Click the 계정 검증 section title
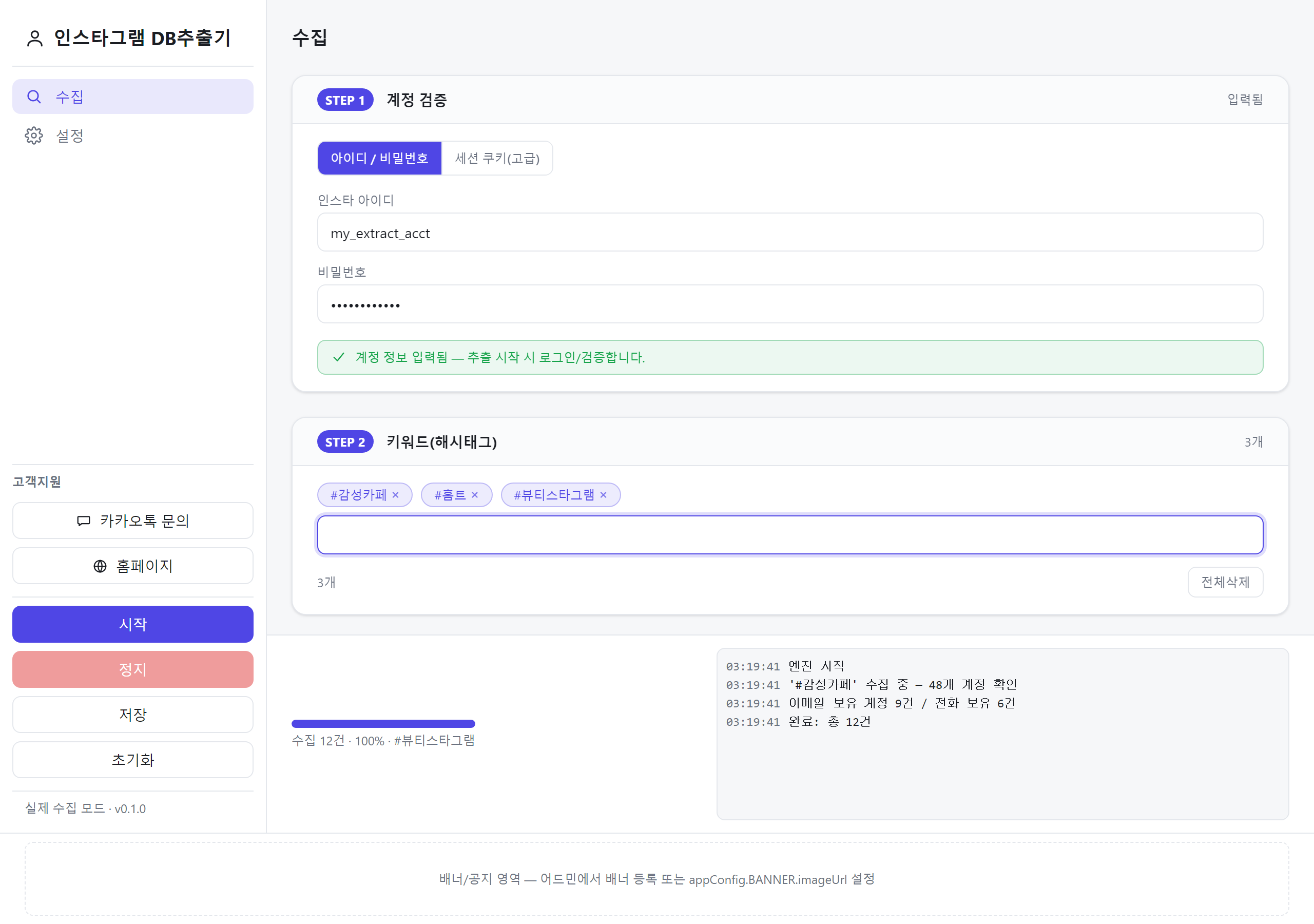The image size is (1314, 924). (x=417, y=100)
